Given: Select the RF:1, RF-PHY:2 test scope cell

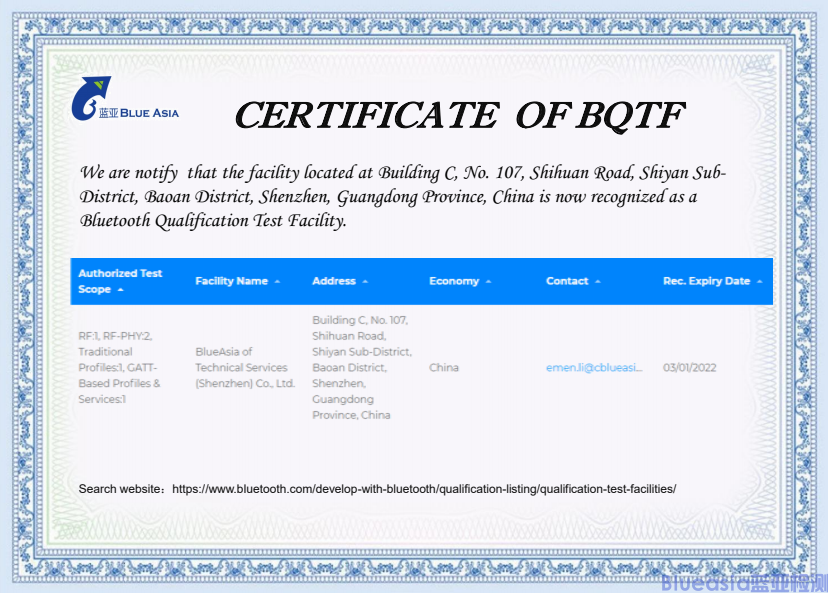Looking at the screenshot, I should (x=120, y=367).
